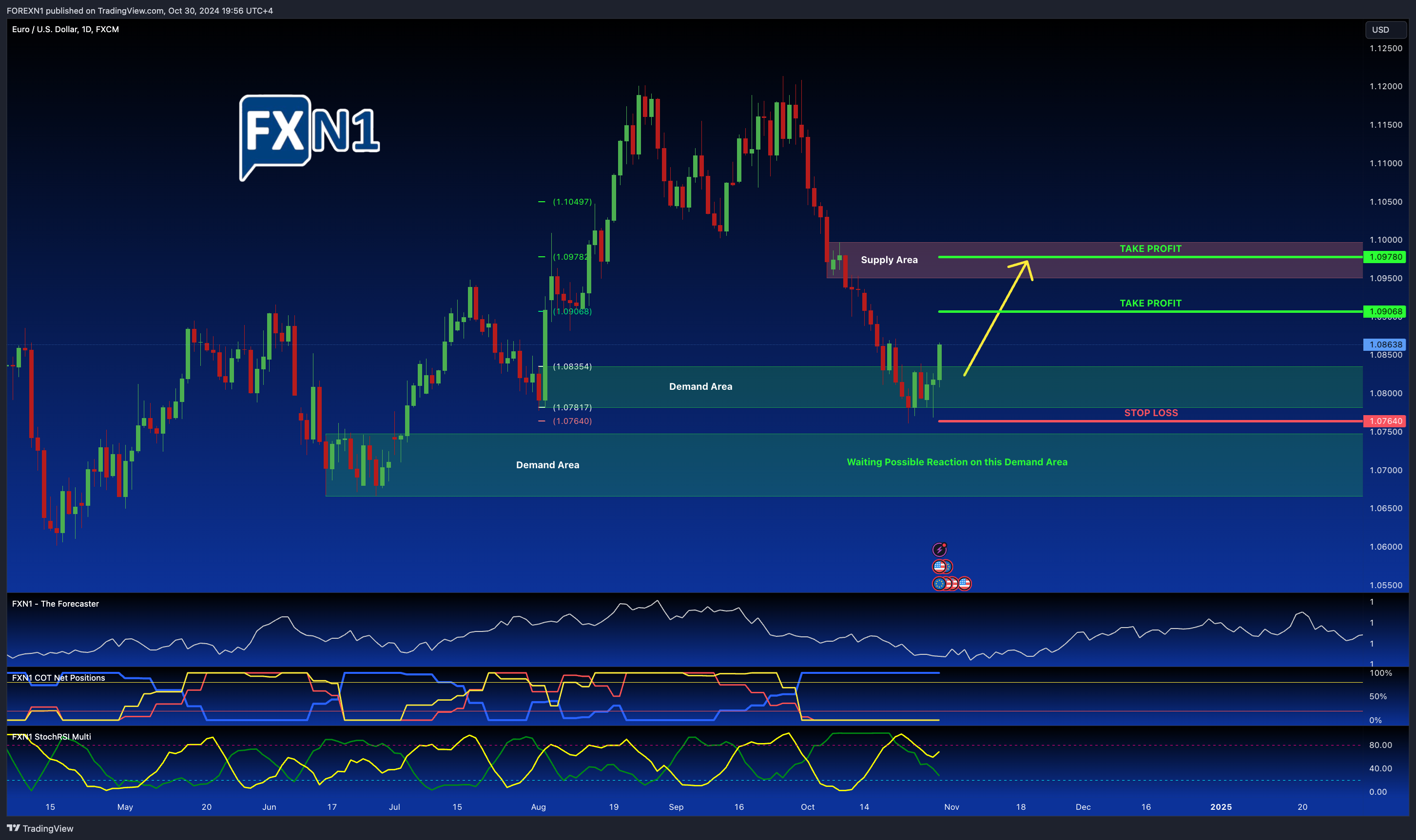Click 1.11500 on the price axis
The image size is (1416, 840).
point(1386,125)
